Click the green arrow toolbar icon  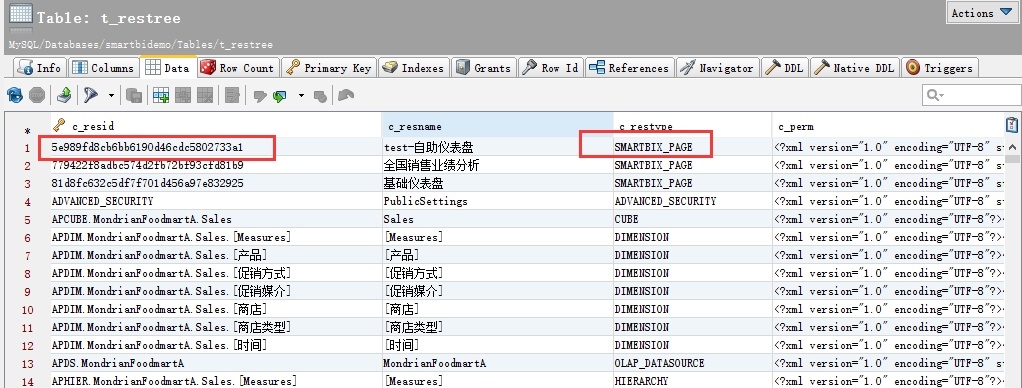280,96
